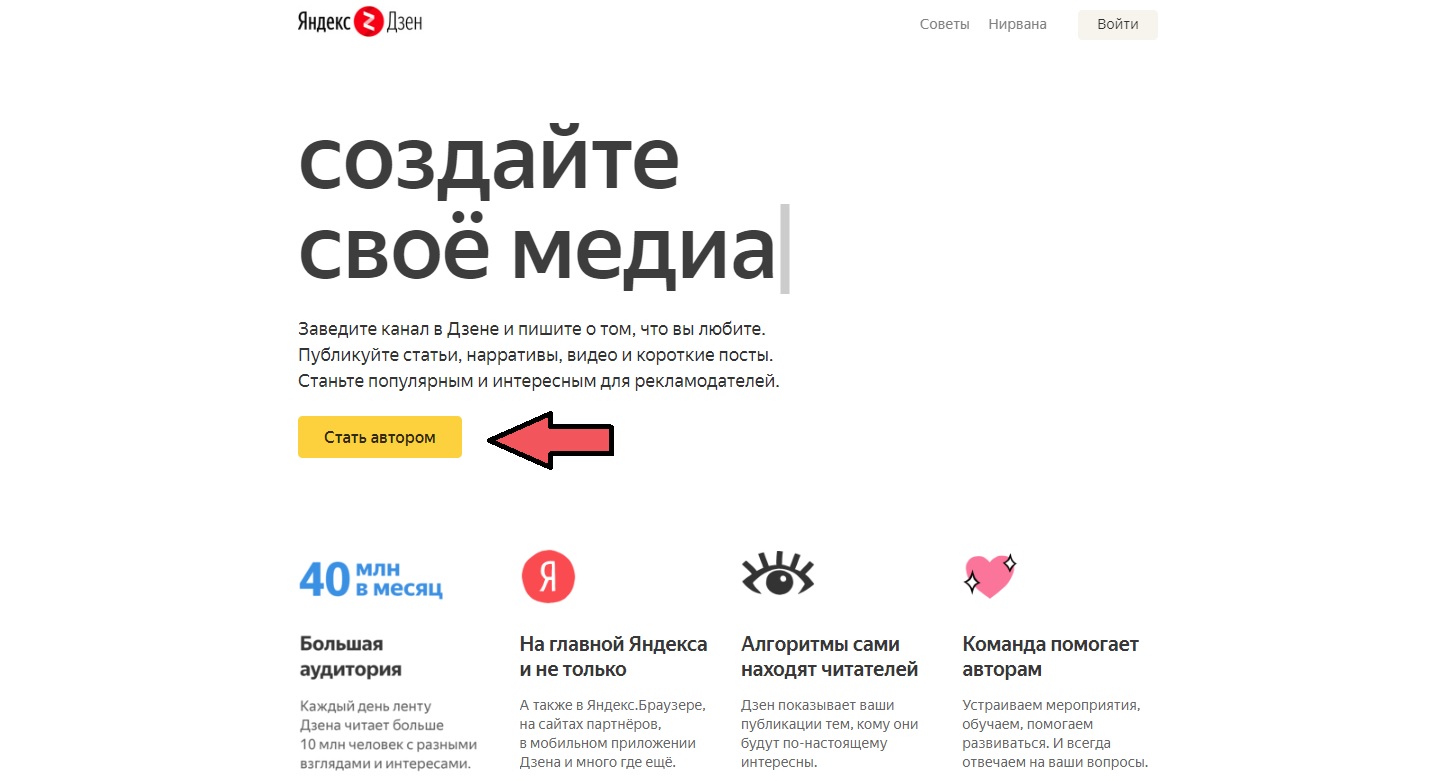Click the red arrow pointing left
This screenshot has height=781, width=1439.
point(550,439)
